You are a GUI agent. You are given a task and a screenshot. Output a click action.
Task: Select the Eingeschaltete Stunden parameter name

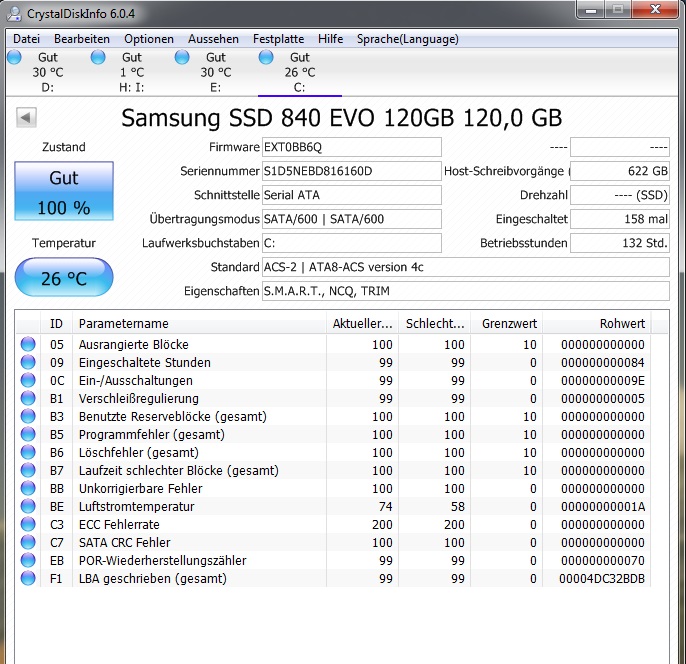144,363
